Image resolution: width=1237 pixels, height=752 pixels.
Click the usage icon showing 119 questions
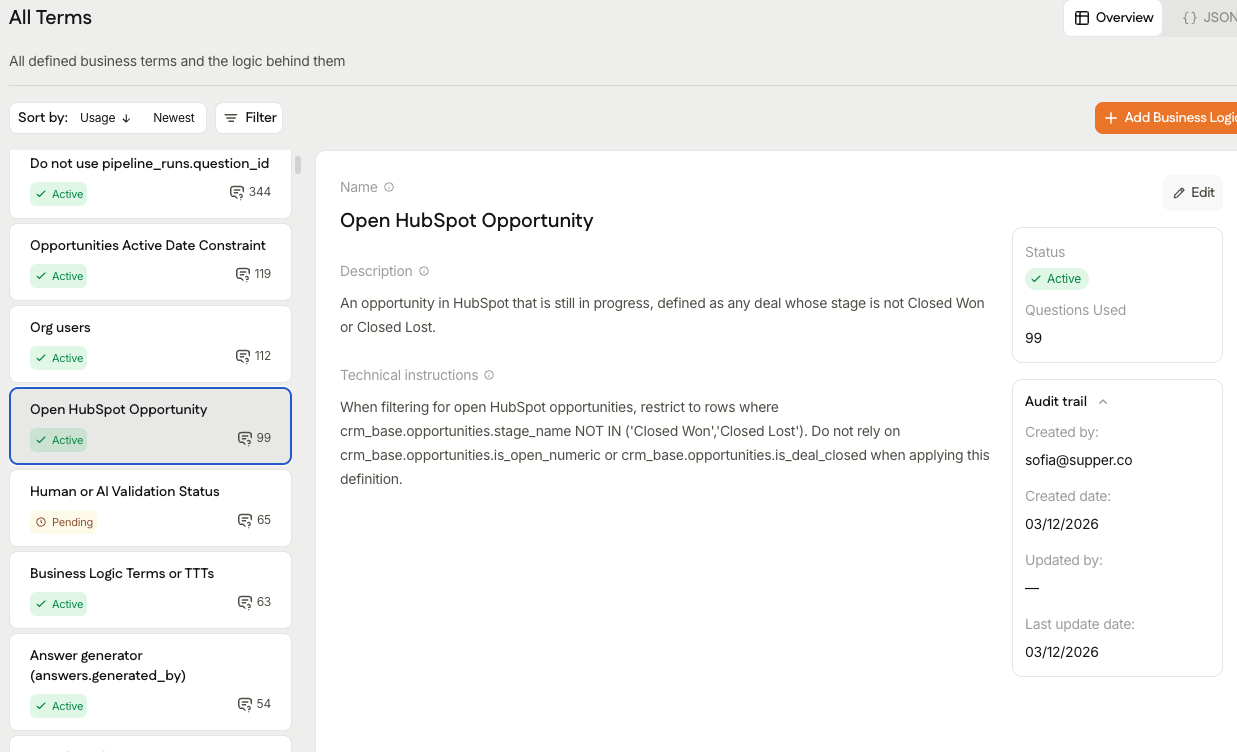(243, 274)
